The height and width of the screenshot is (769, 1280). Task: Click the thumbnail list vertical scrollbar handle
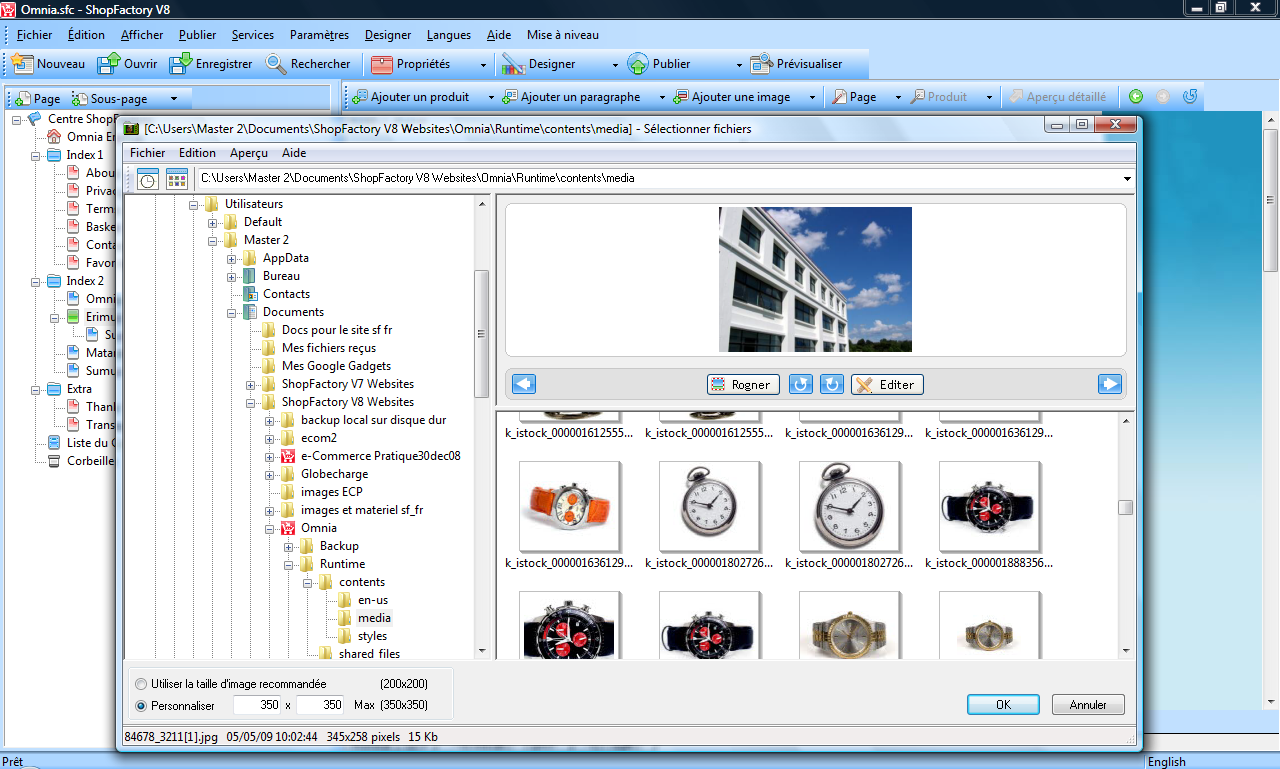[1126, 507]
